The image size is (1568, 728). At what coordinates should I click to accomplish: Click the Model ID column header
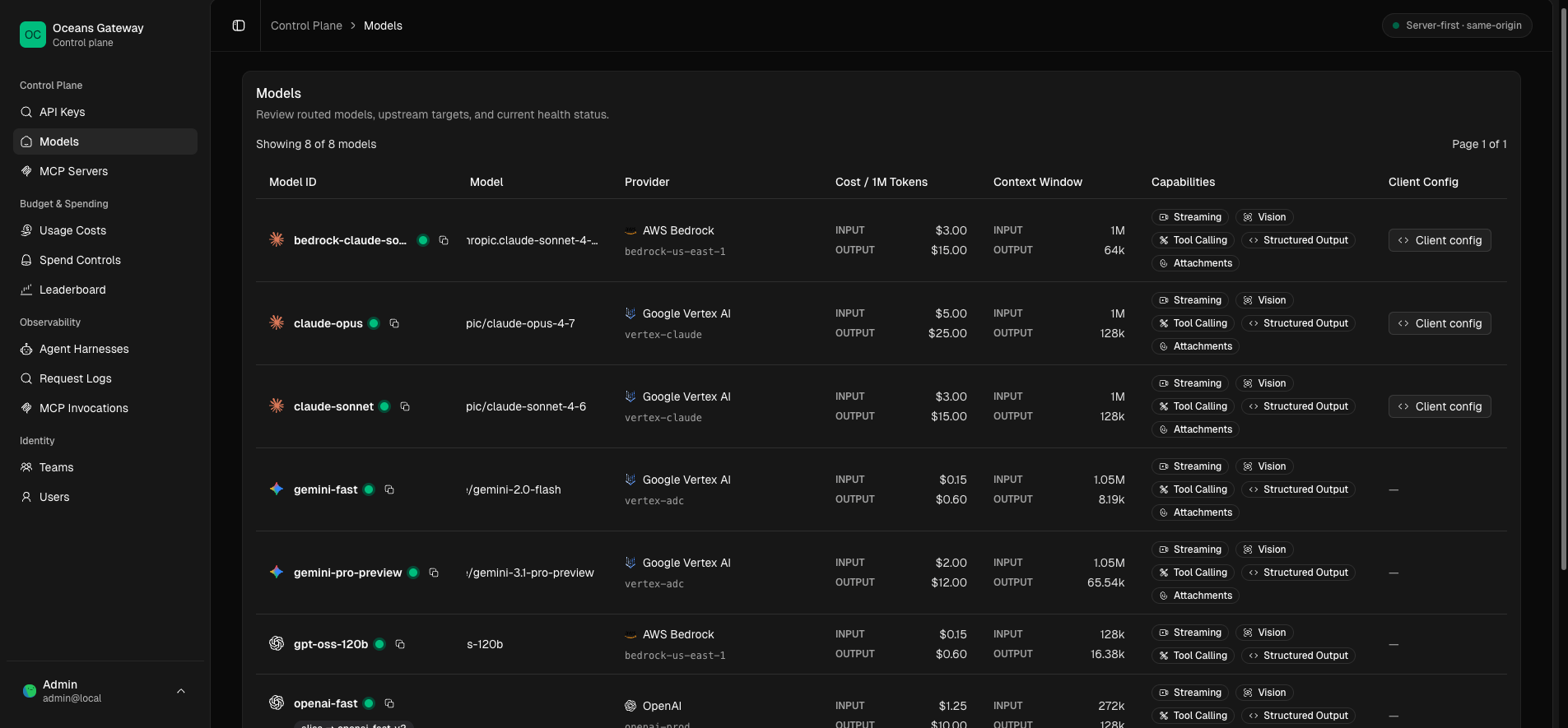pyautogui.click(x=293, y=182)
